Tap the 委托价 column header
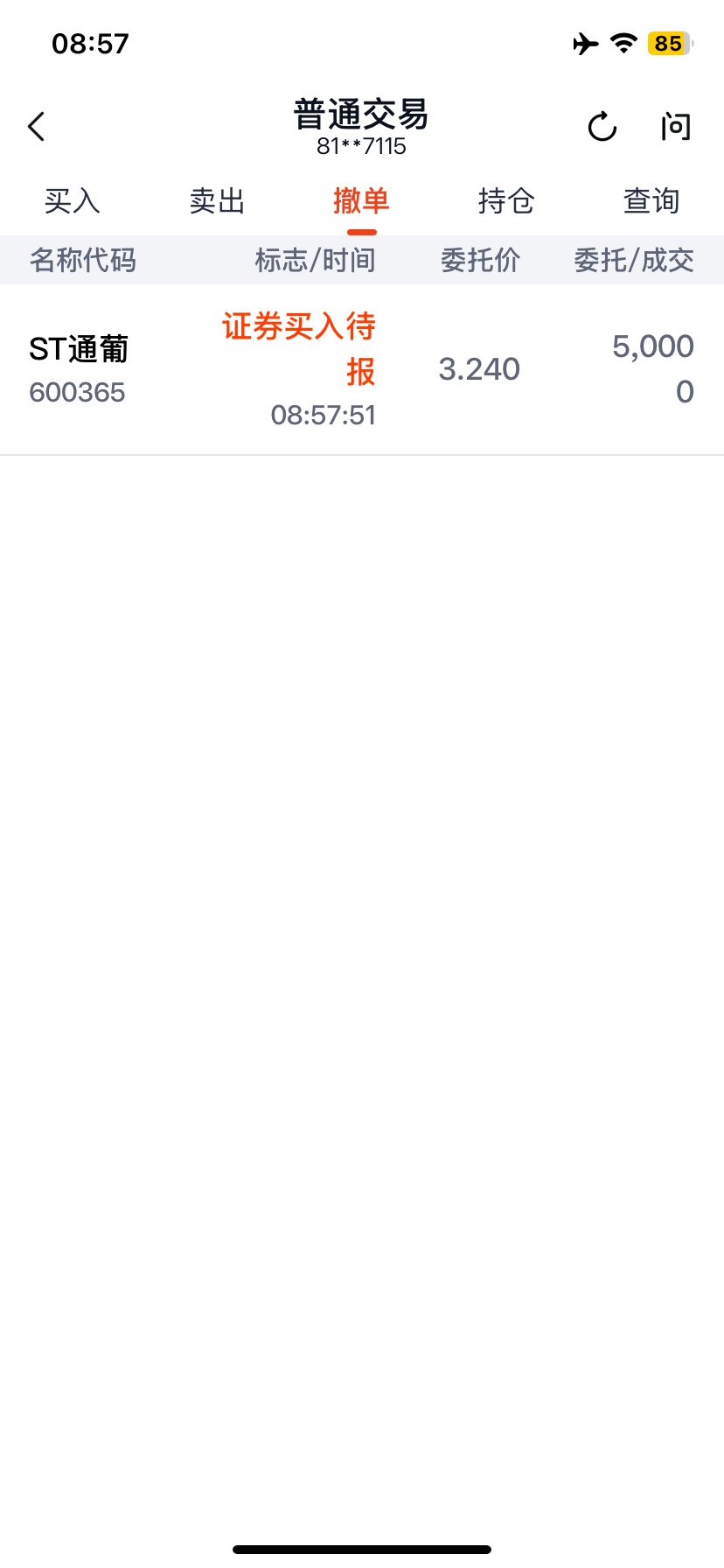The width and height of the screenshot is (724, 1568). click(x=480, y=260)
